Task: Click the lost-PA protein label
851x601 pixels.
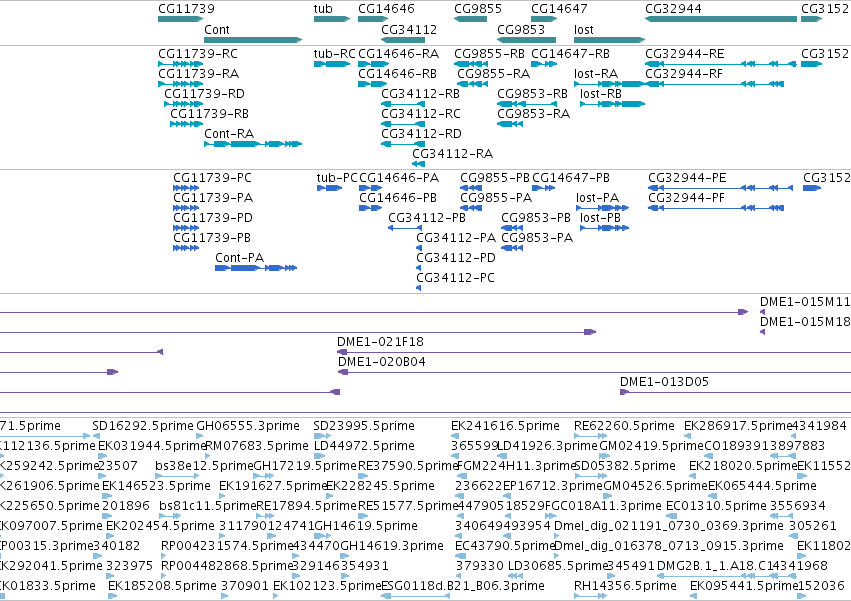Action: click(x=597, y=198)
